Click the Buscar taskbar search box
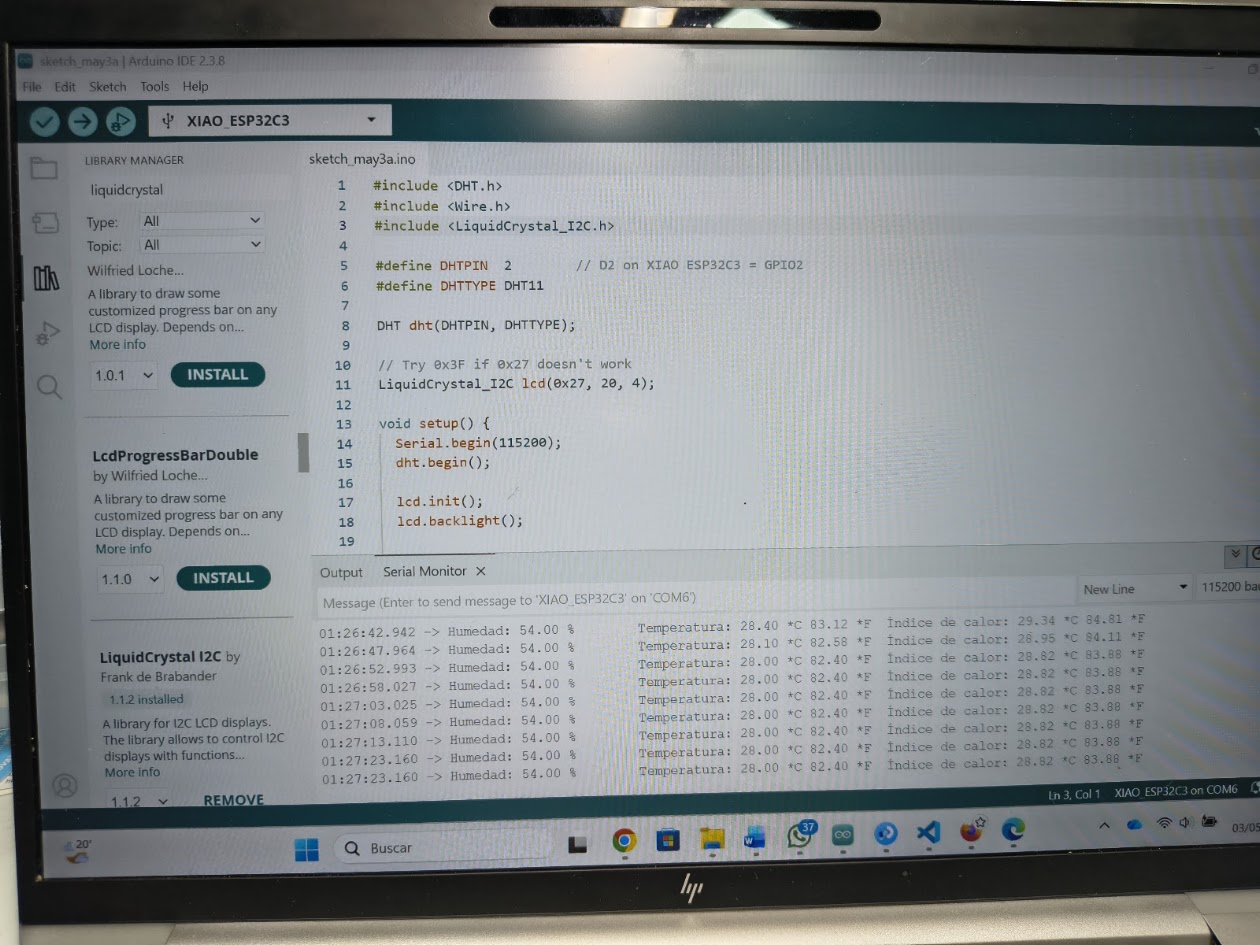Screen dimensions: 1260x945 pos(443,848)
